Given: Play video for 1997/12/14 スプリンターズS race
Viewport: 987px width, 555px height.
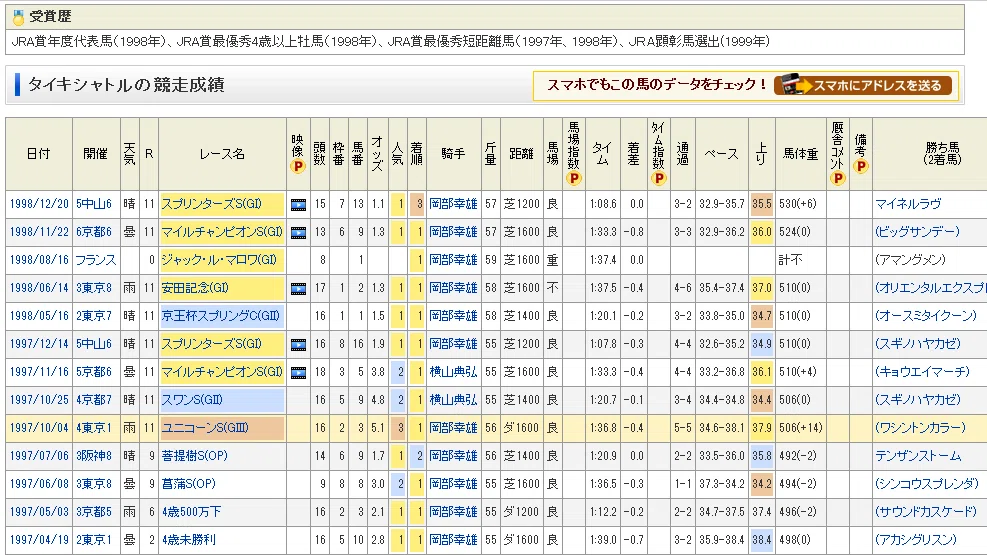Looking at the screenshot, I should click(x=298, y=344).
